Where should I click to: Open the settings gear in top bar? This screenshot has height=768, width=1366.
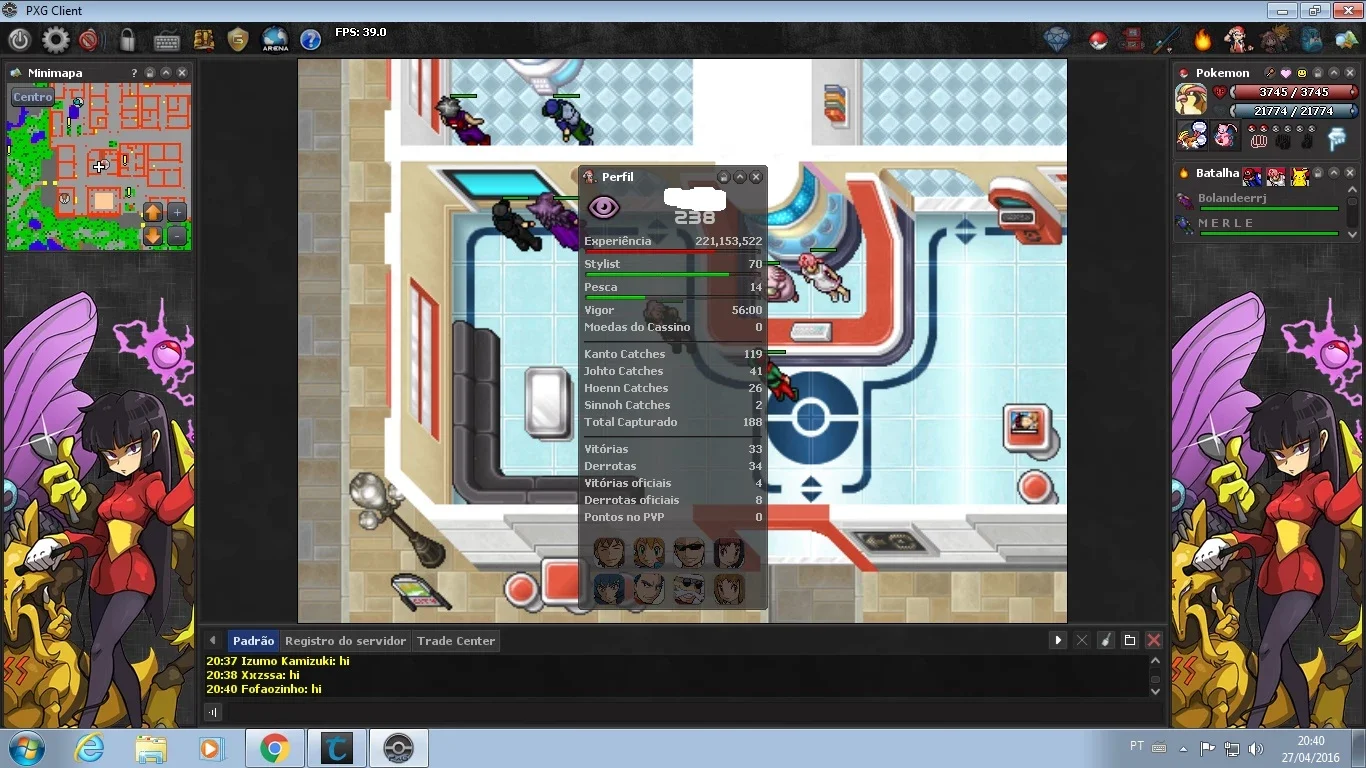pos(55,40)
